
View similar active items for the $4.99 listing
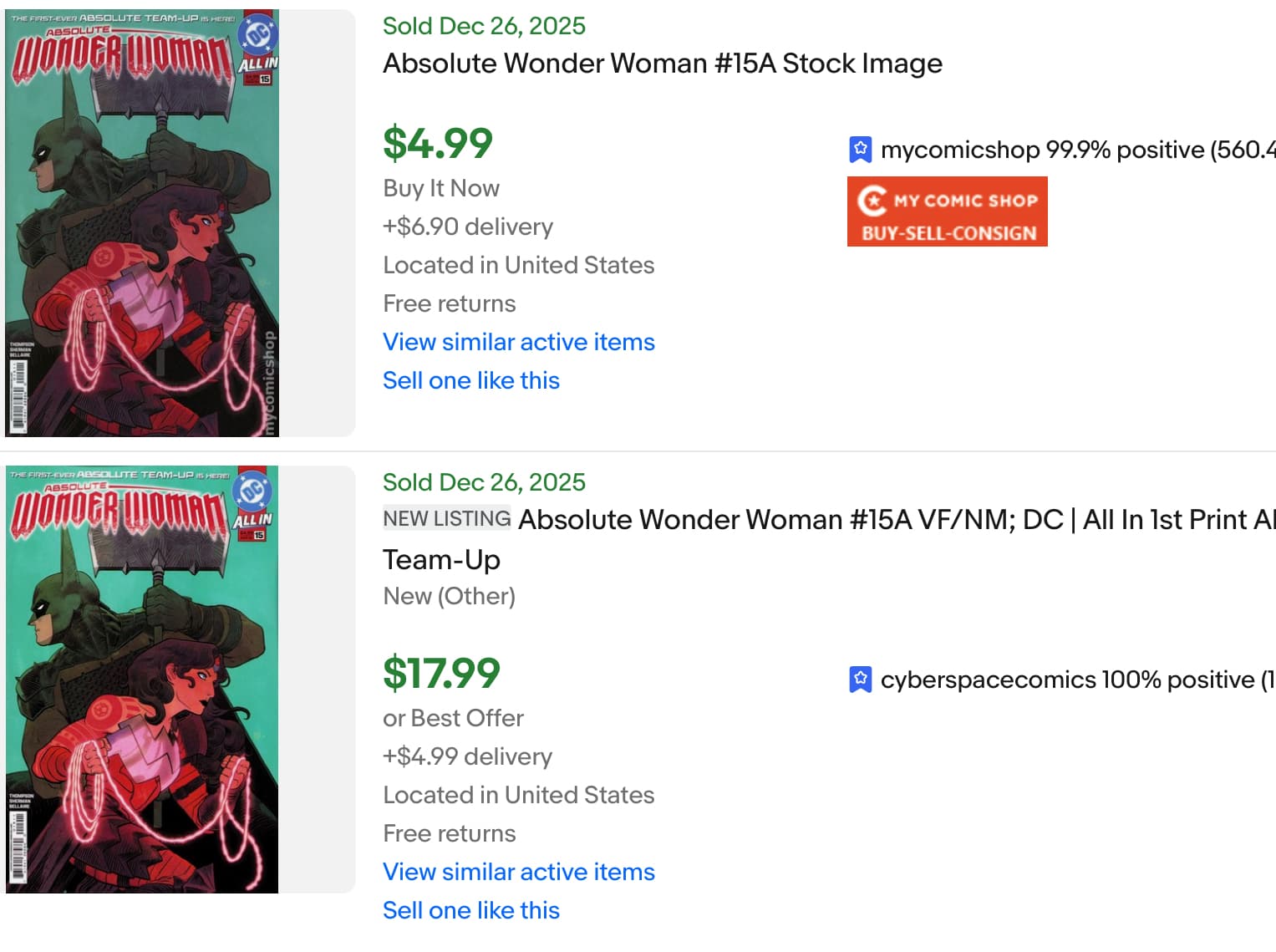point(518,342)
